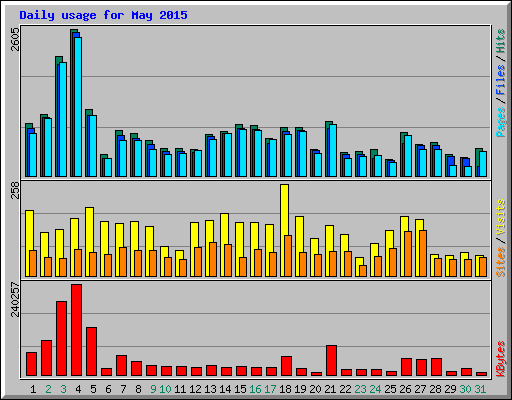Click day 1 axis label
The width and height of the screenshot is (512, 400).
[33, 389]
